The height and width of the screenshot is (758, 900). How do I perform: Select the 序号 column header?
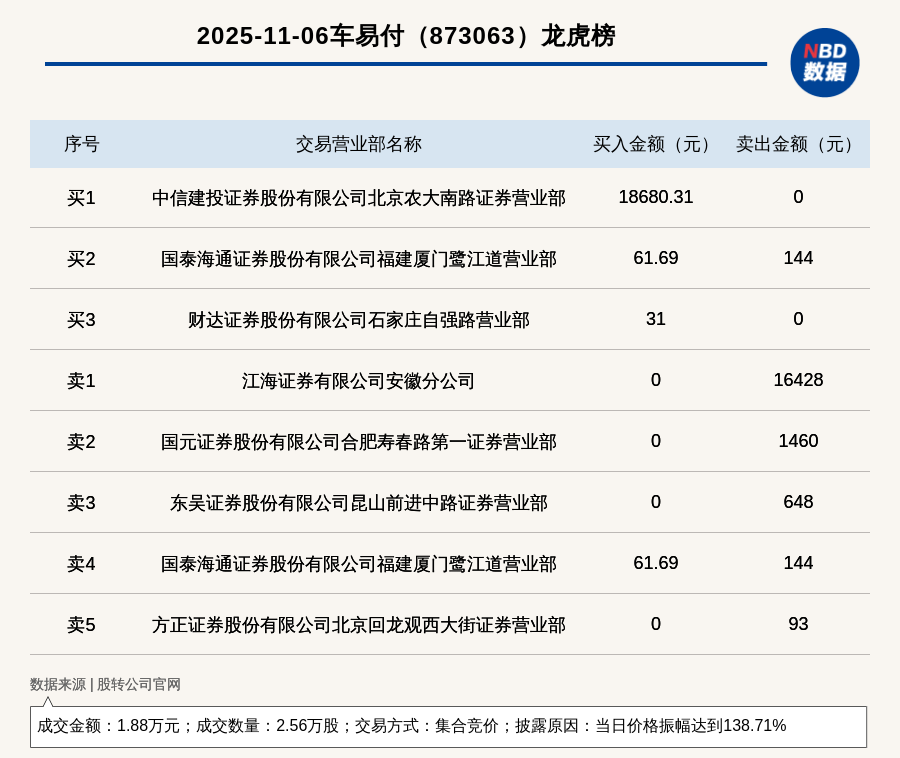click(81, 144)
